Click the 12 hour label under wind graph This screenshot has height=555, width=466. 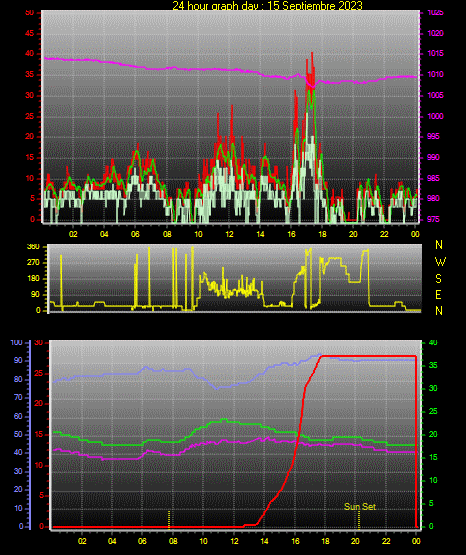[229, 234]
